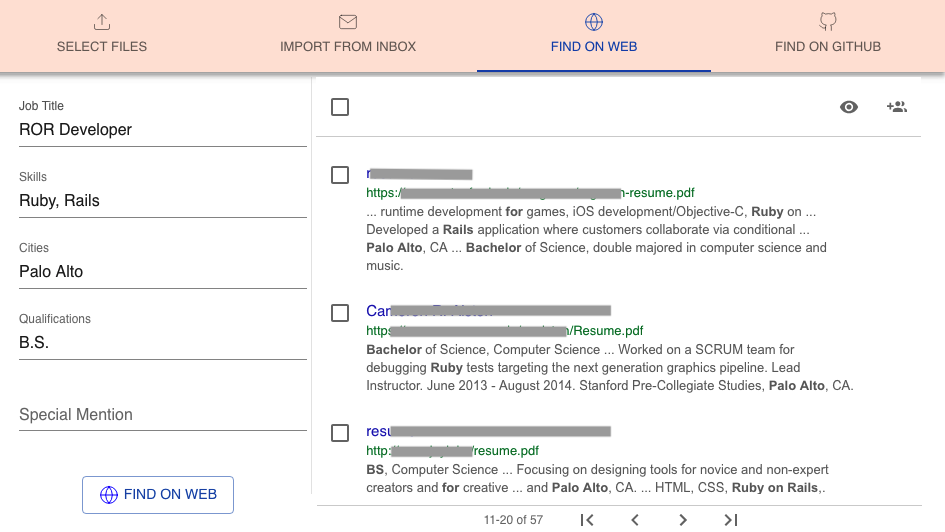Open the second result title starting with Car

tap(488, 311)
